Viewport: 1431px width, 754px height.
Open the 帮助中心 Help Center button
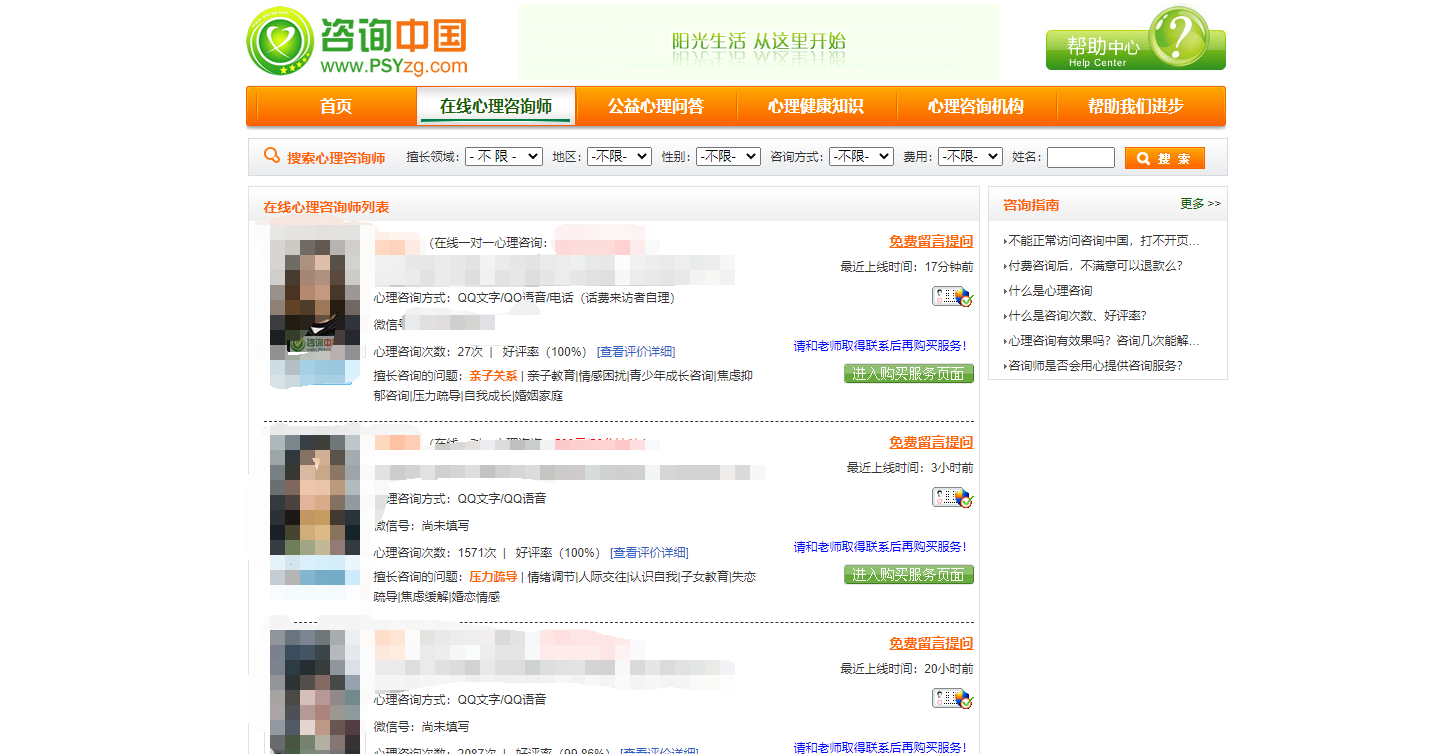(1136, 39)
